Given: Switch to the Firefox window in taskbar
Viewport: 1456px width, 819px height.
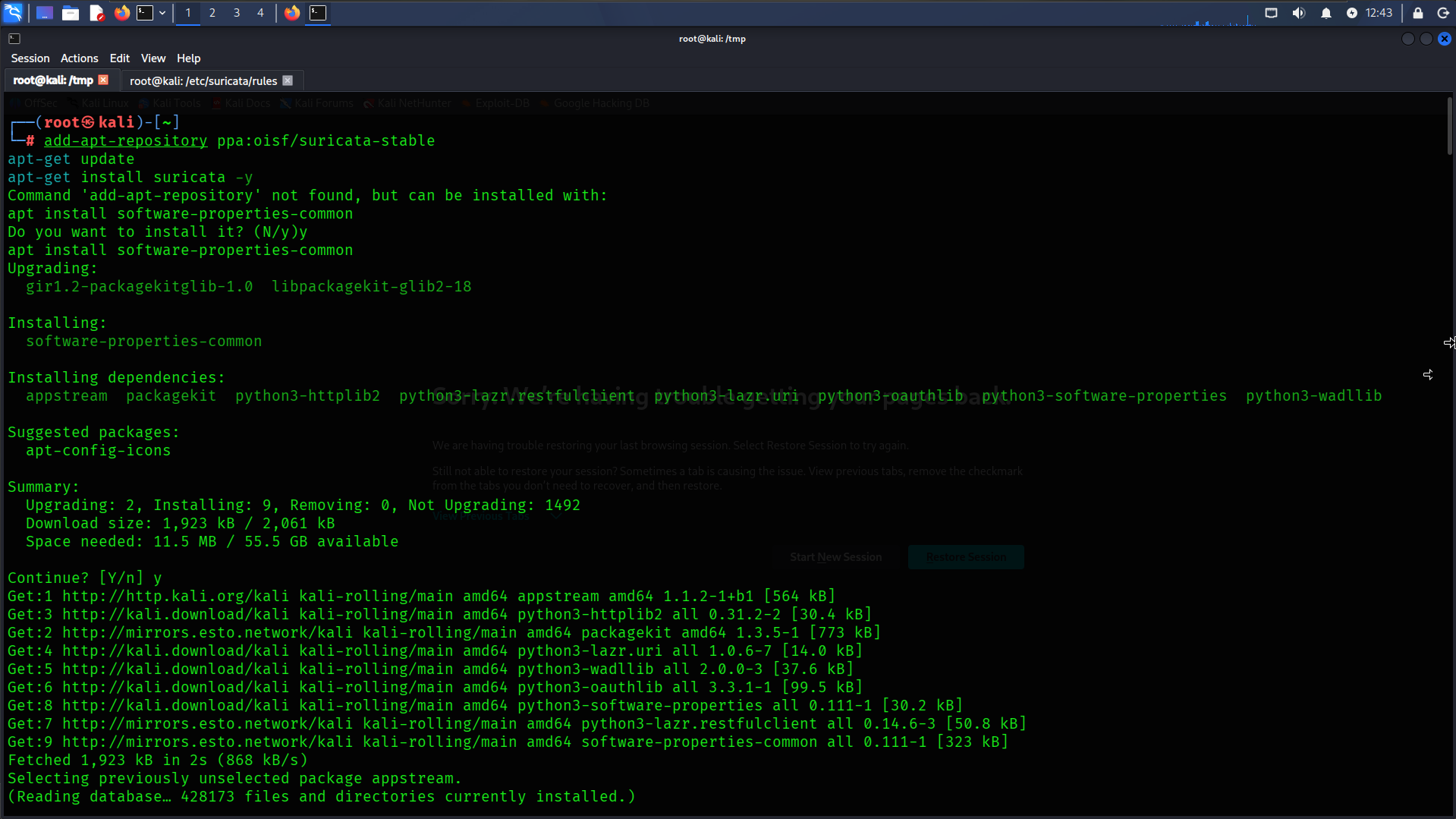Looking at the screenshot, I should pyautogui.click(x=292, y=13).
